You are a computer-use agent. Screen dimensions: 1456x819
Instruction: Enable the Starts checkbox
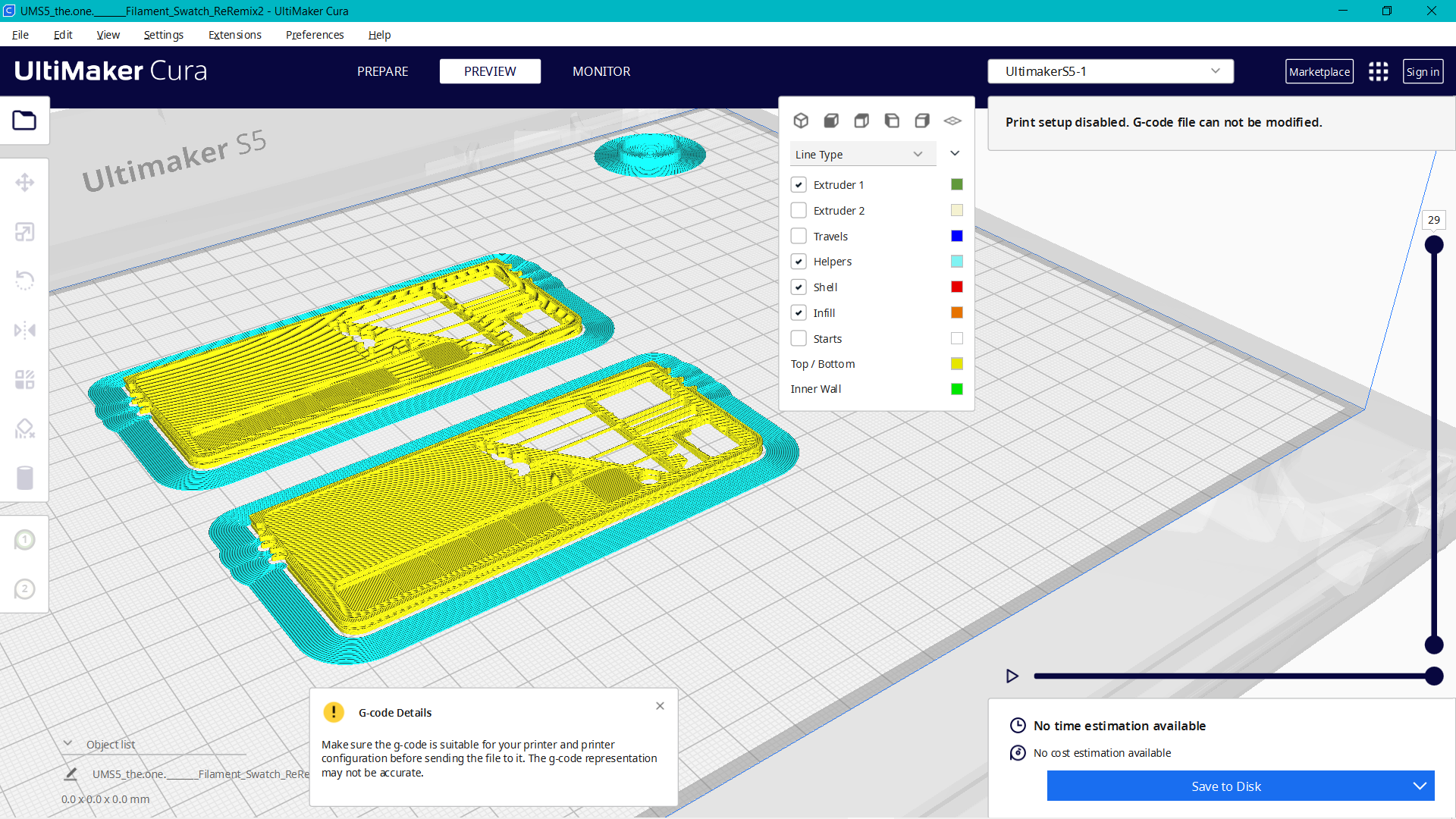coord(799,338)
